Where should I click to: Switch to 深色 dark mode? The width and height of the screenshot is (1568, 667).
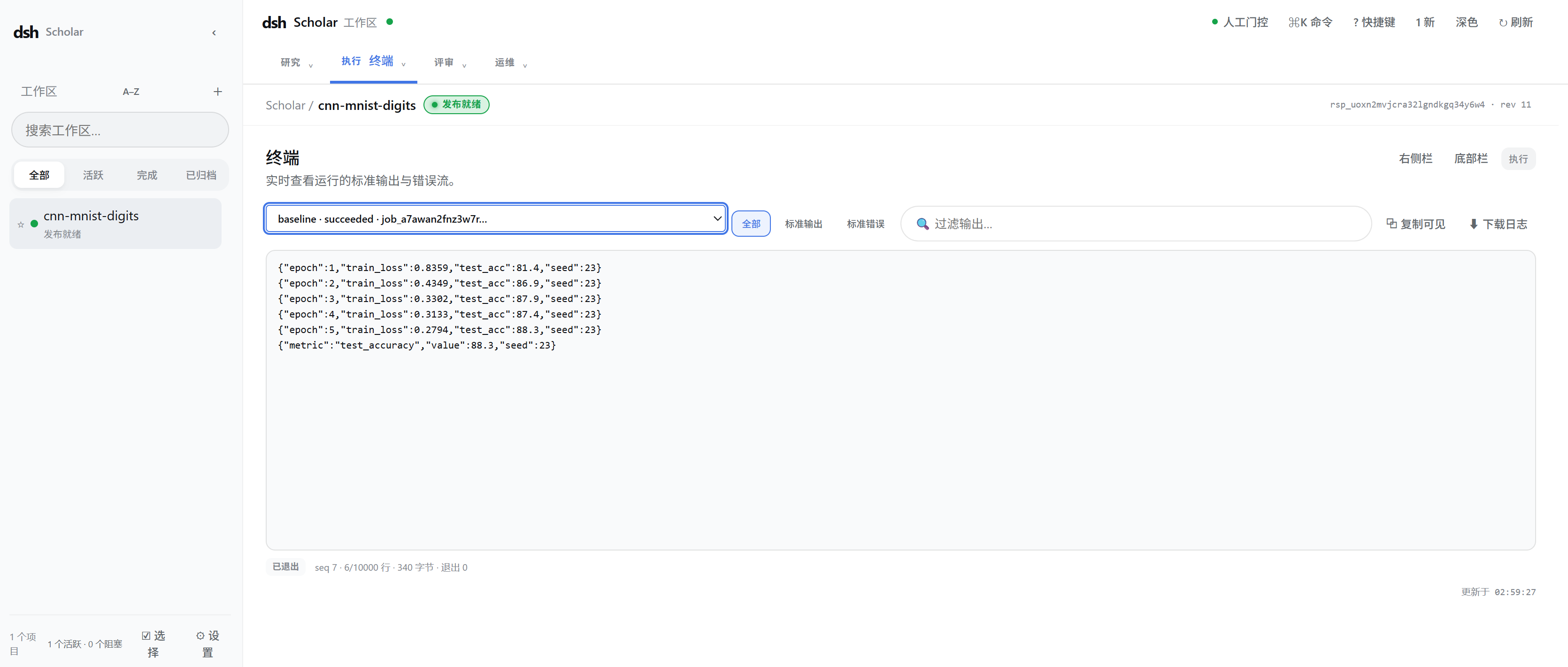(x=1466, y=23)
